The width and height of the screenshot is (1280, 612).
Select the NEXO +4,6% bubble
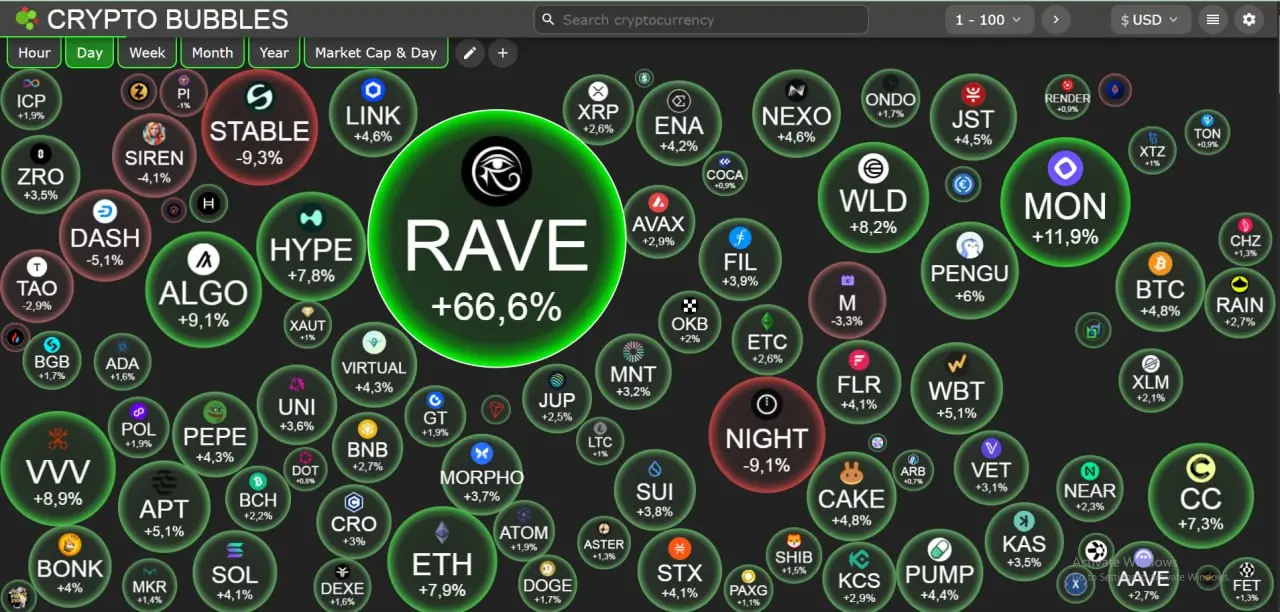coord(796,113)
